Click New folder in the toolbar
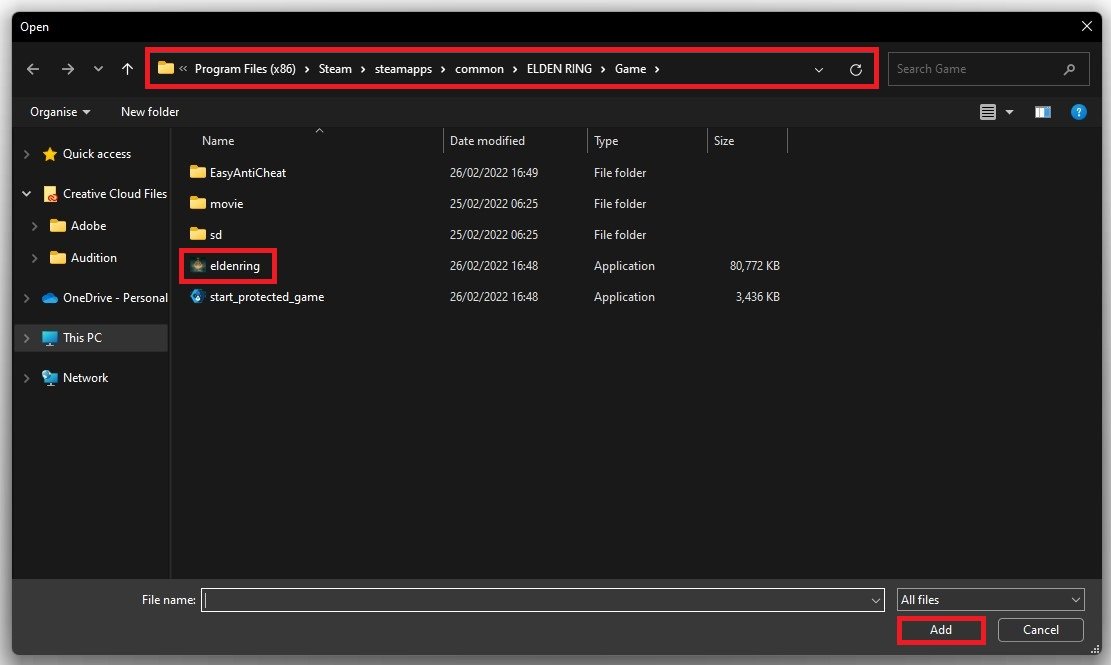Viewport: 1111px width, 665px height. [x=150, y=112]
